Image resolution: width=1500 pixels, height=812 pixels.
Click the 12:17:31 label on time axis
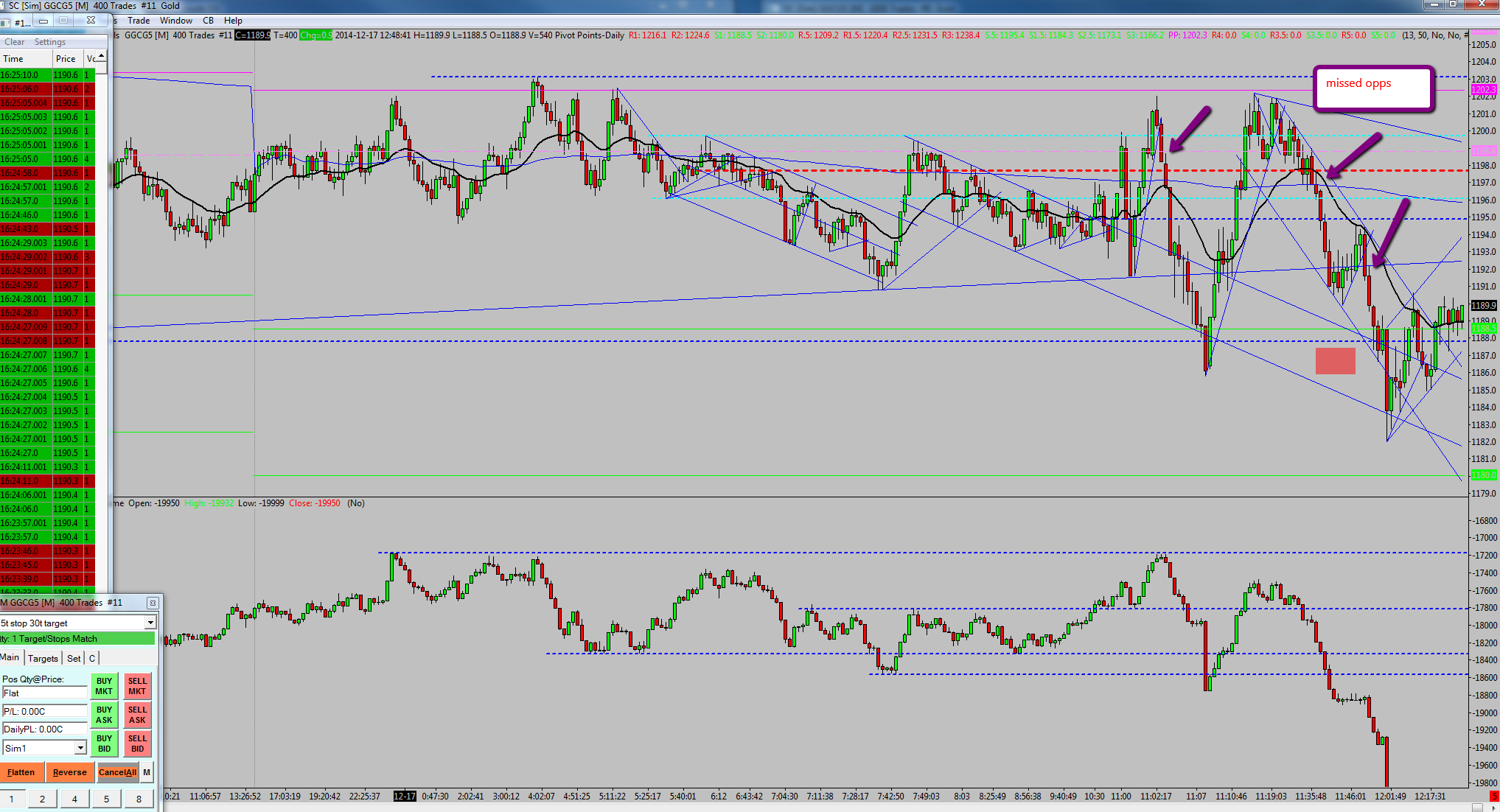pyautogui.click(x=1430, y=796)
